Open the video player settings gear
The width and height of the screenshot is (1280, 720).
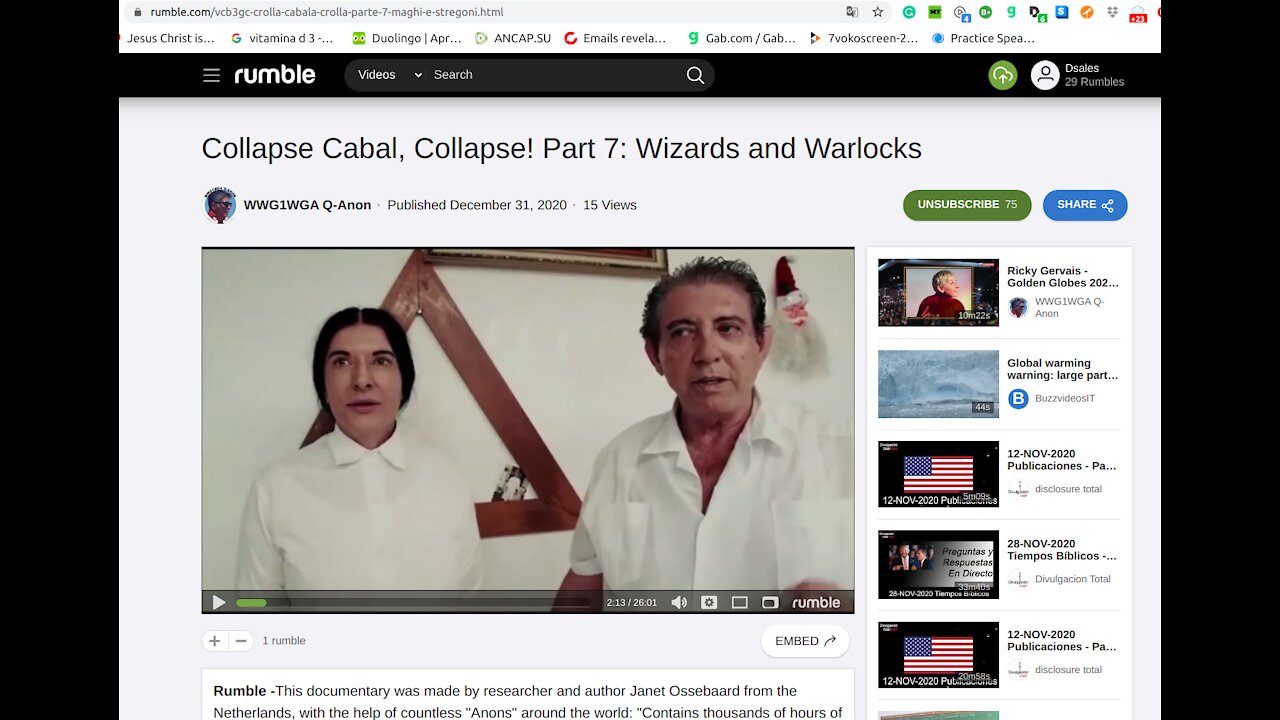(709, 602)
